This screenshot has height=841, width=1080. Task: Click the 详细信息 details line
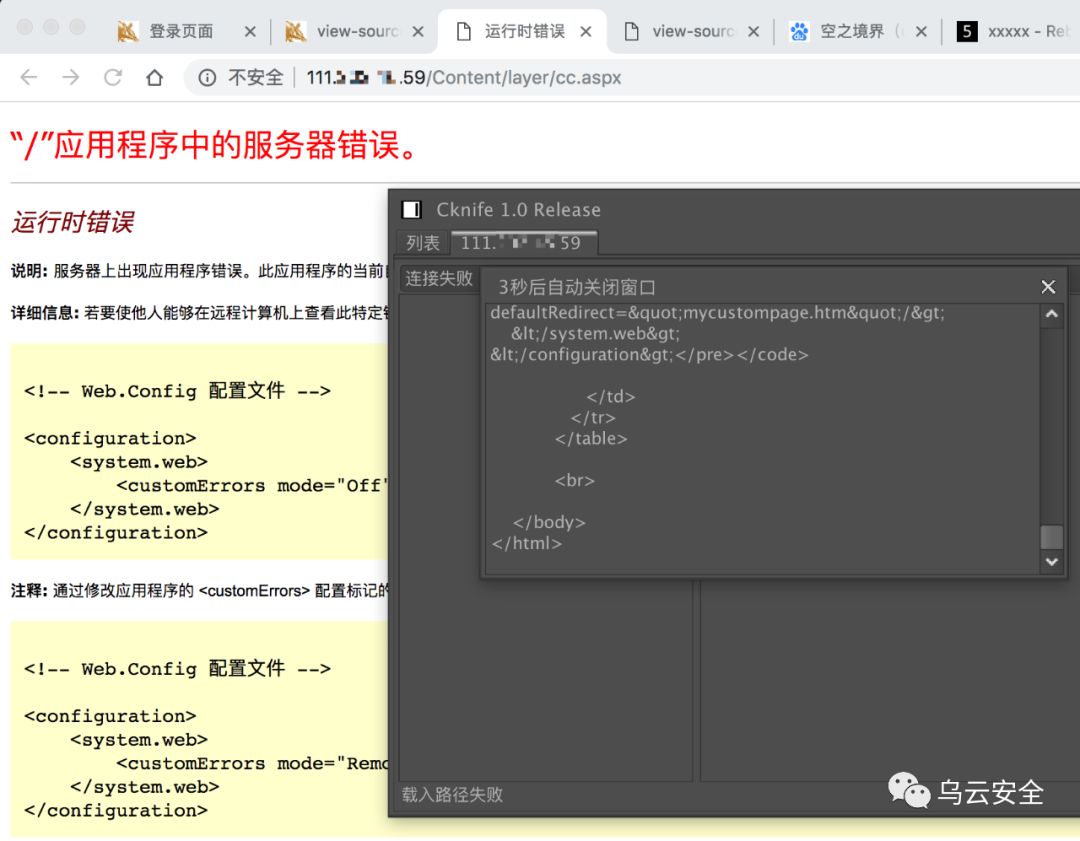(200, 313)
